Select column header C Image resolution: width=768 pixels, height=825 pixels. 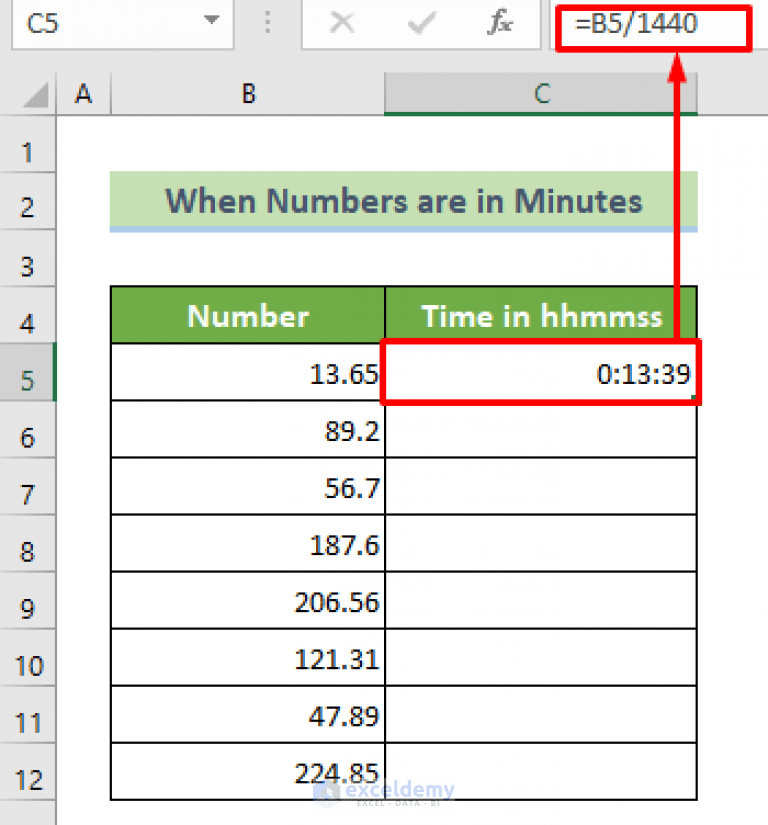(x=540, y=93)
